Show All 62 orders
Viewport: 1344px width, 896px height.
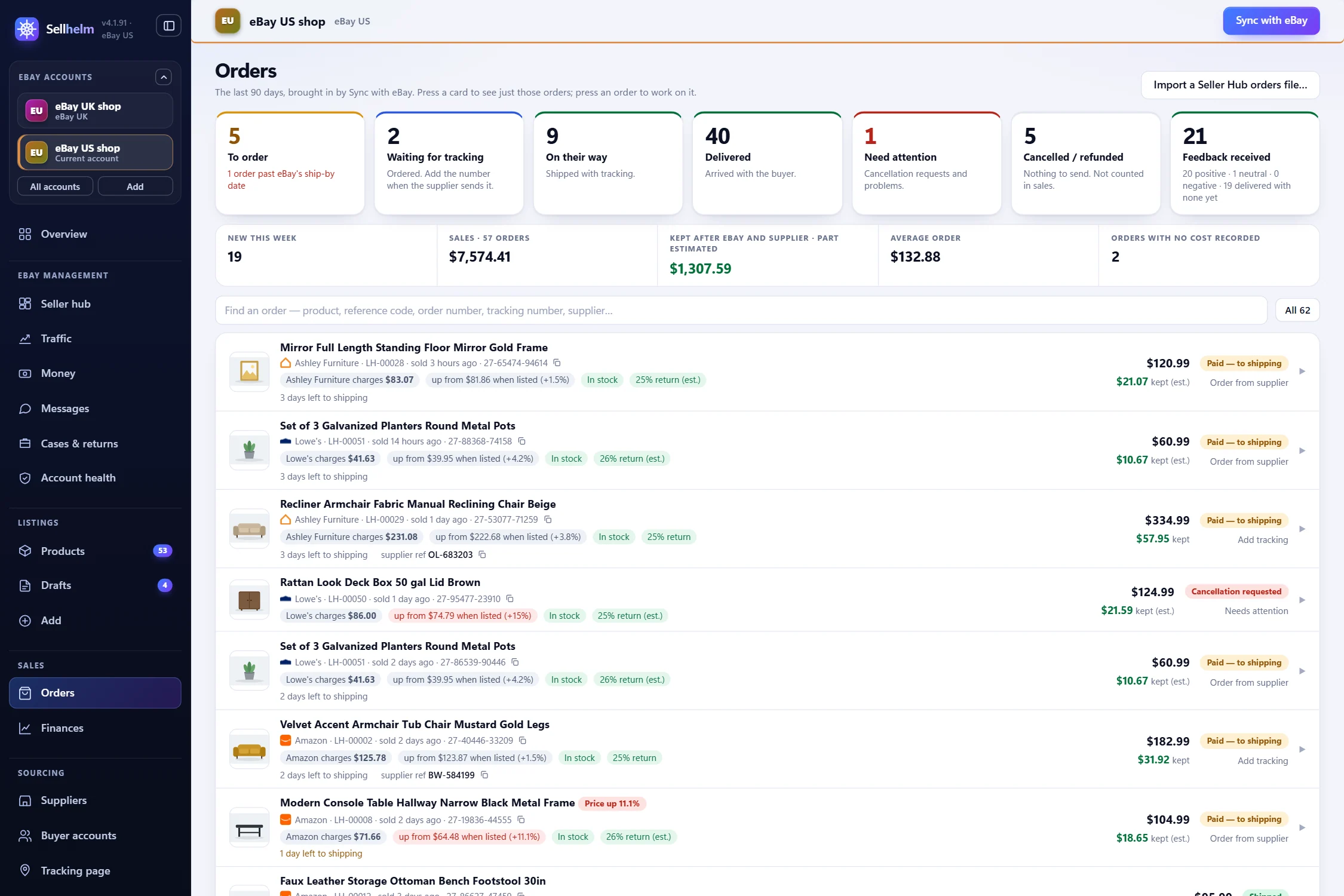coord(1297,311)
